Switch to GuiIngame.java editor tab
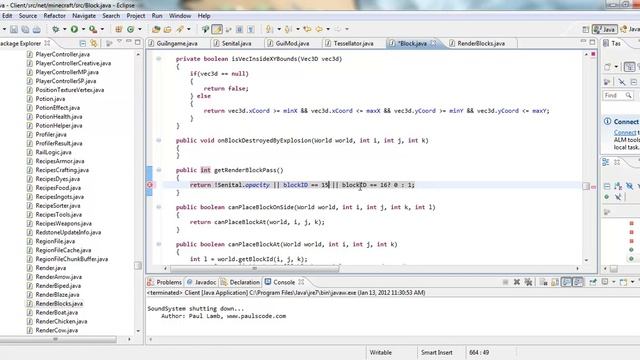The height and width of the screenshot is (360, 640). (177, 43)
